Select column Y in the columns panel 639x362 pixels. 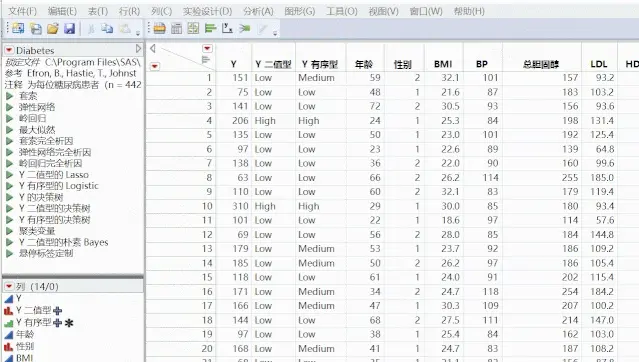click(x=18, y=298)
